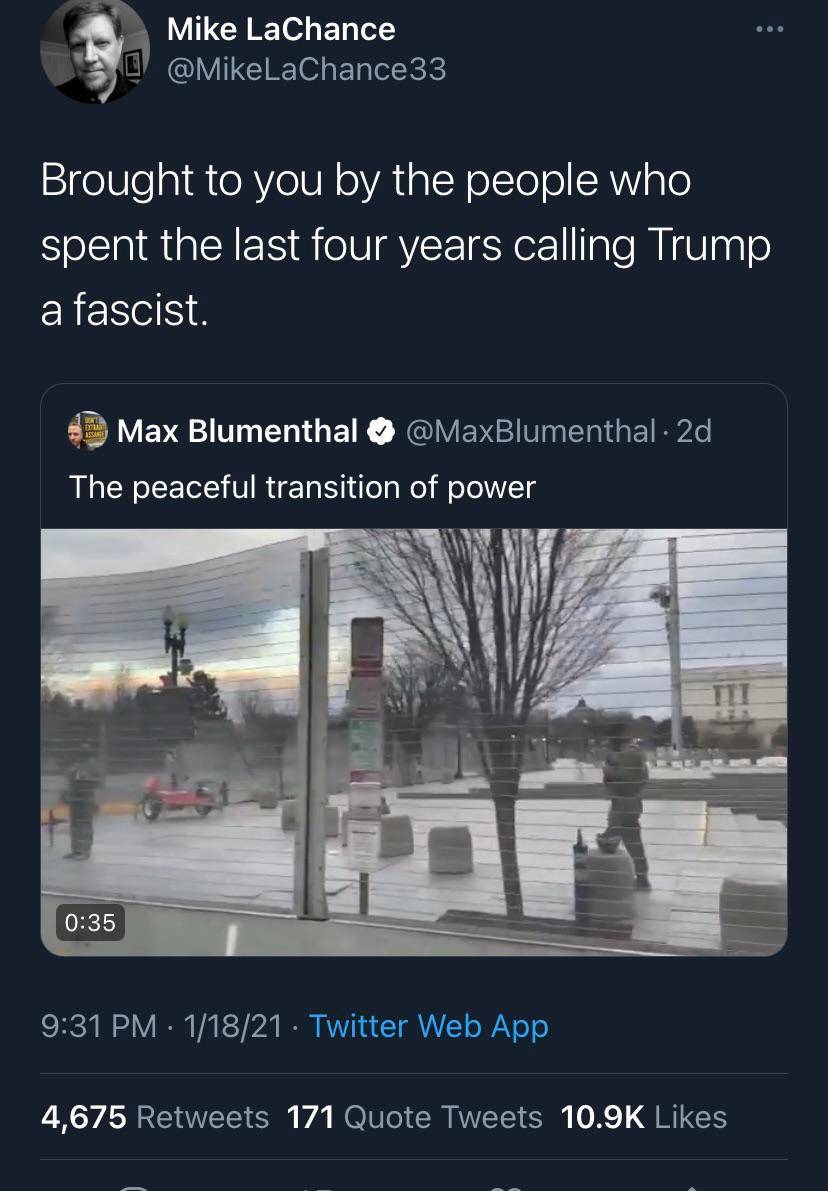The width and height of the screenshot is (828, 1191).
Task: Show the 10.9K Likes list
Action: click(644, 1117)
